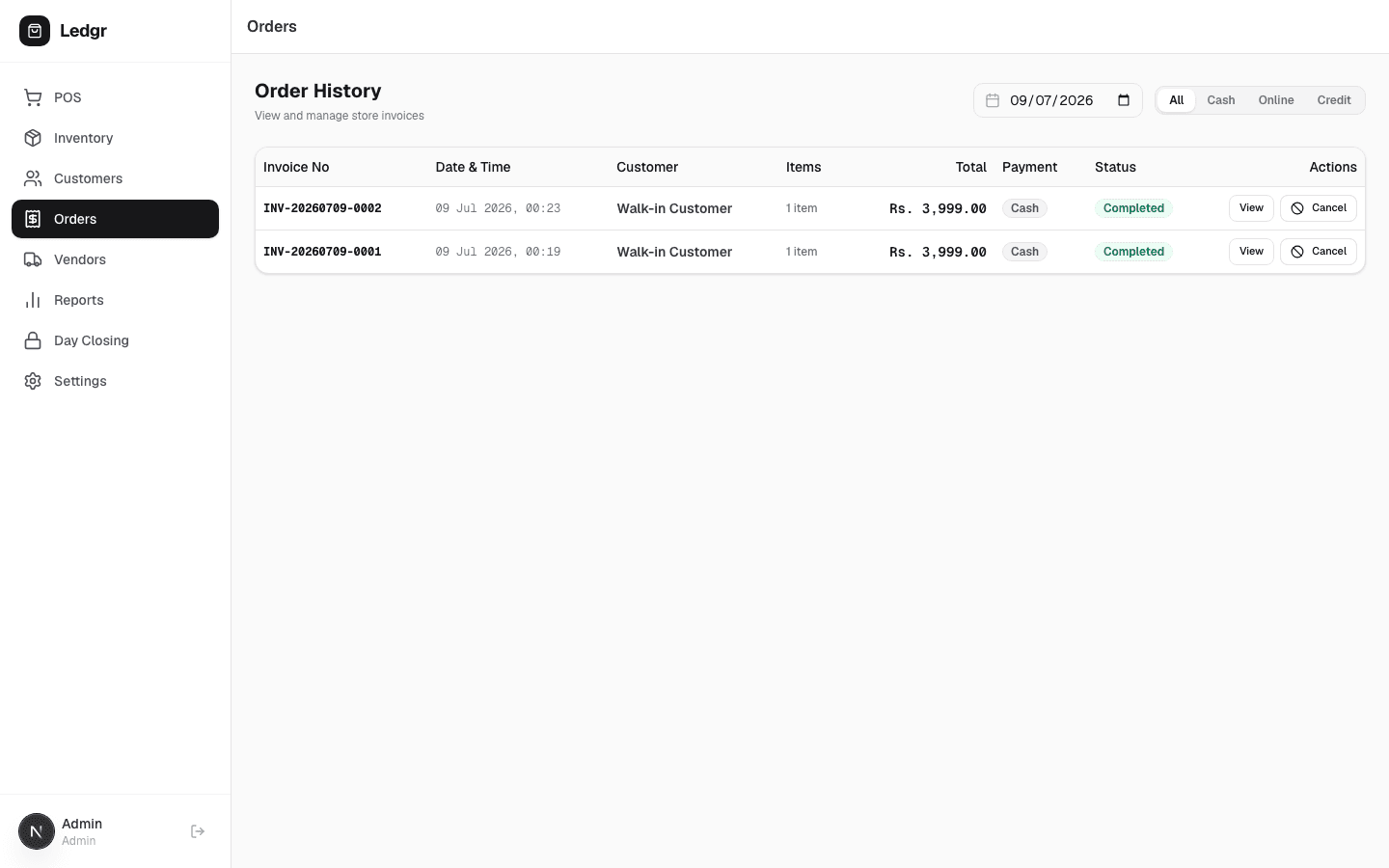
Task: Click the Day Closing lock icon
Action: 33,340
